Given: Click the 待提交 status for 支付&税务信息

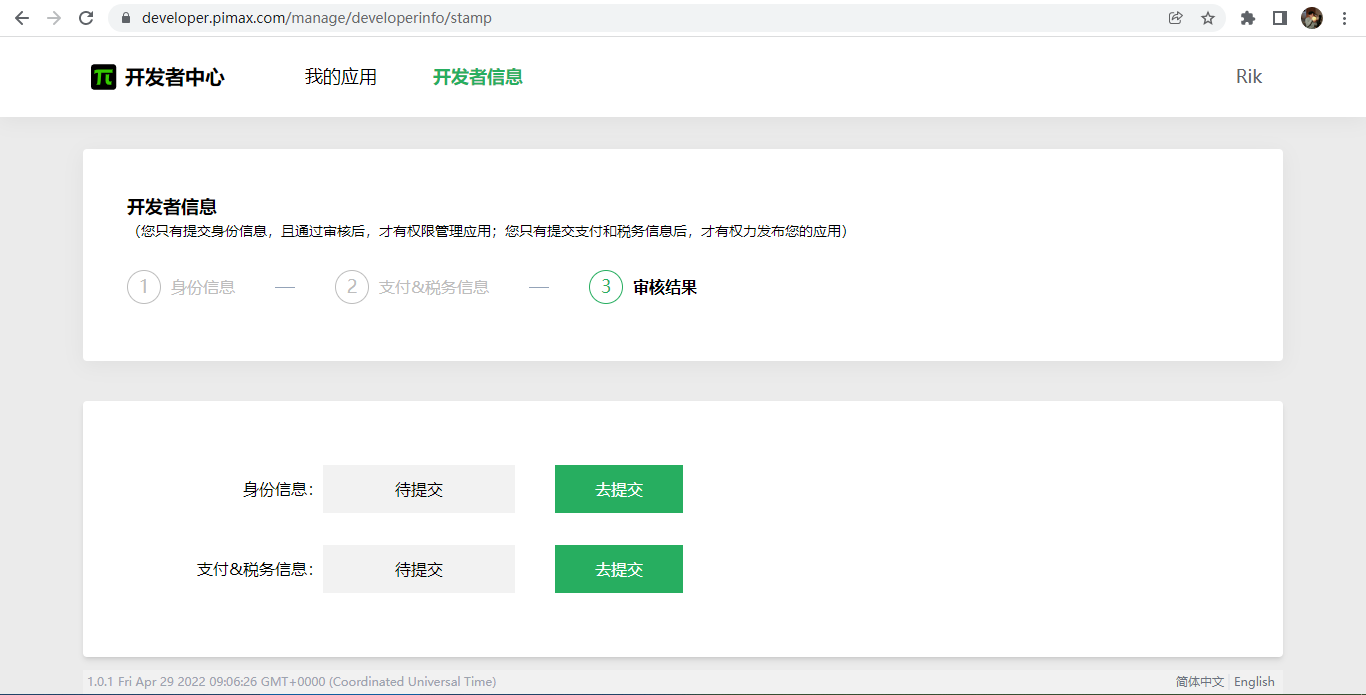Looking at the screenshot, I should coord(419,569).
